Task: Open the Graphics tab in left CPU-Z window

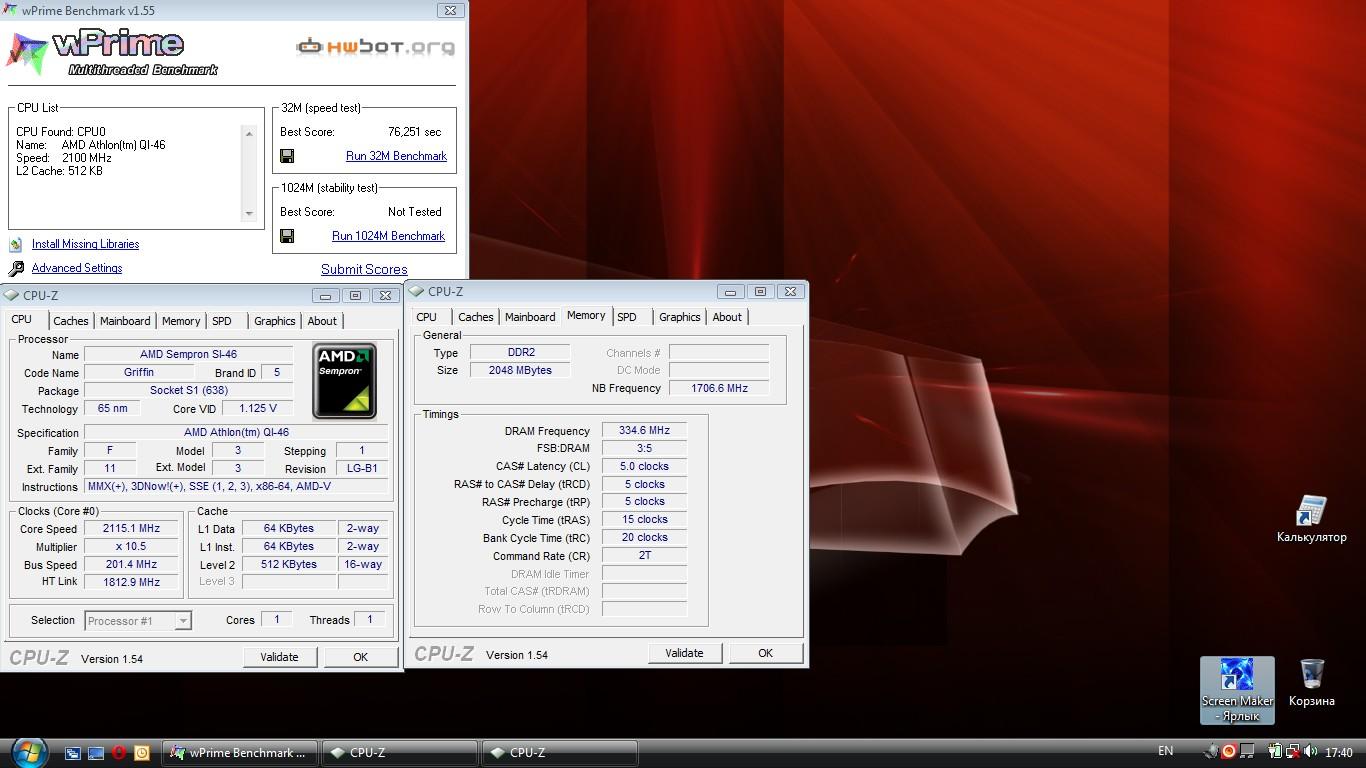Action: [275, 321]
